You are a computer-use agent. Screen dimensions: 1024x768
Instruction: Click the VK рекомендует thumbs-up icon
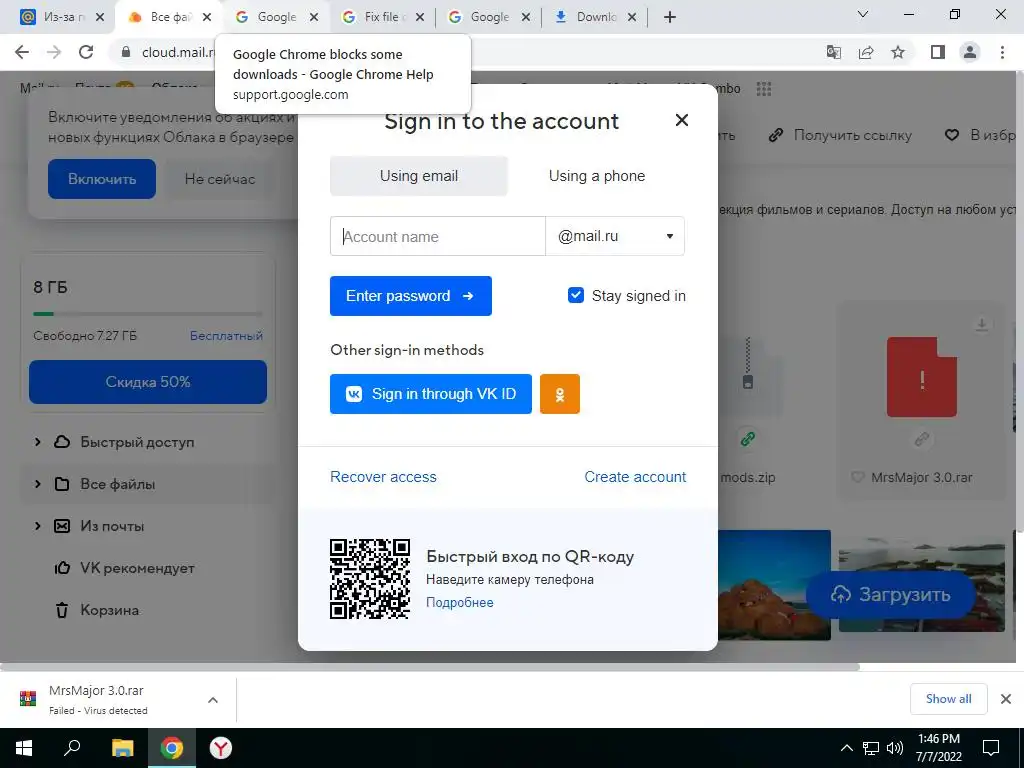click(x=62, y=568)
